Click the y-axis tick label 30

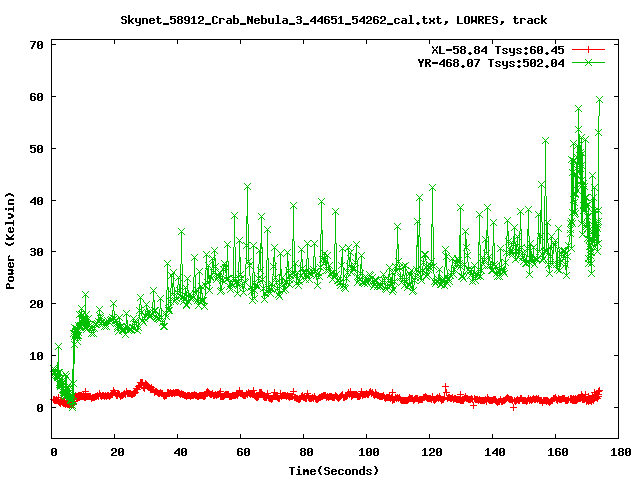36,252
